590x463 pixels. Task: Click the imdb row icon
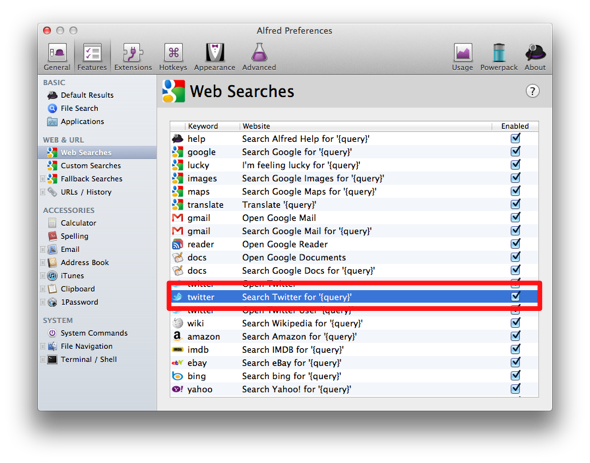177,350
